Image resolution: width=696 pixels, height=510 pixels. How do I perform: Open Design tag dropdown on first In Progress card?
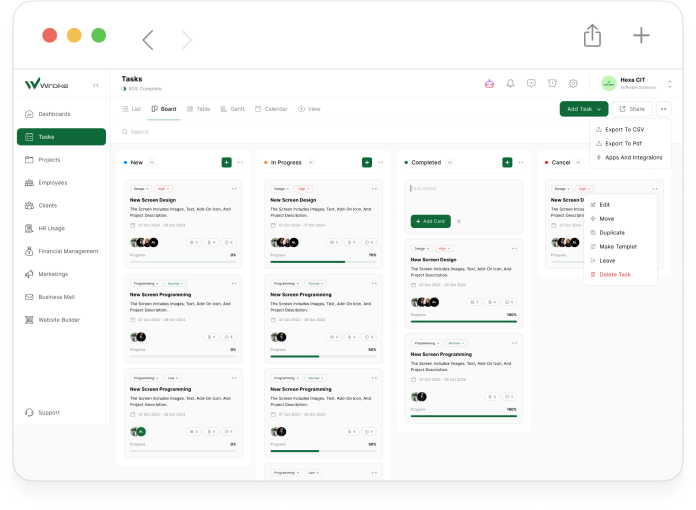pyautogui.click(x=281, y=189)
